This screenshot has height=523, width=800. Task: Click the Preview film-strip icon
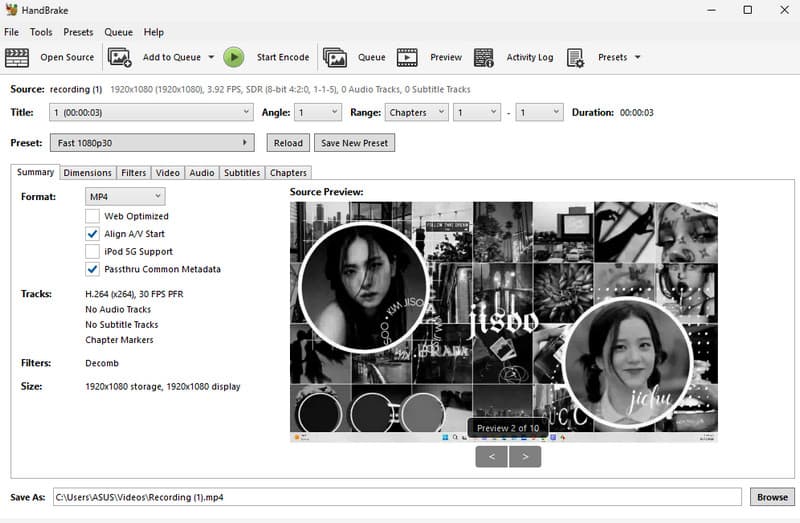(x=407, y=57)
